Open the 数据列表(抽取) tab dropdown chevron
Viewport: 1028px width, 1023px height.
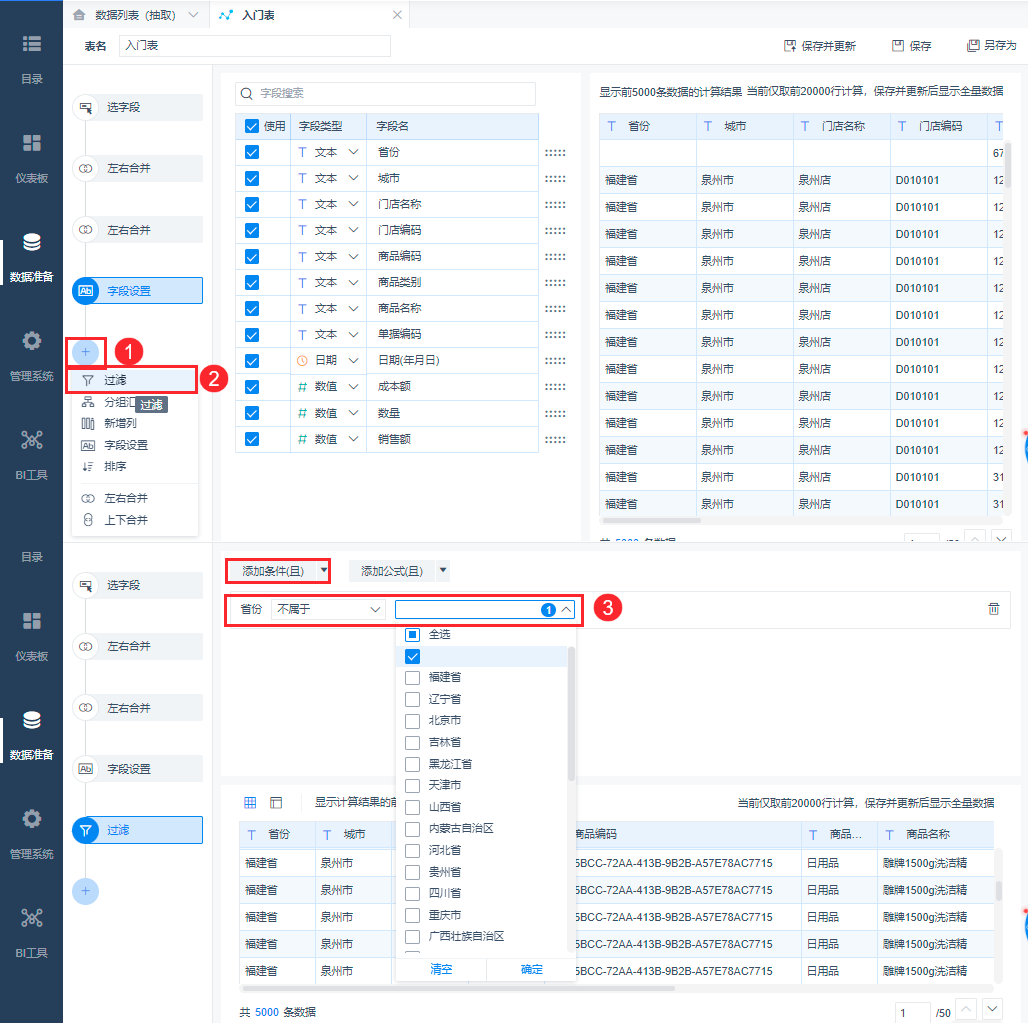(193, 14)
